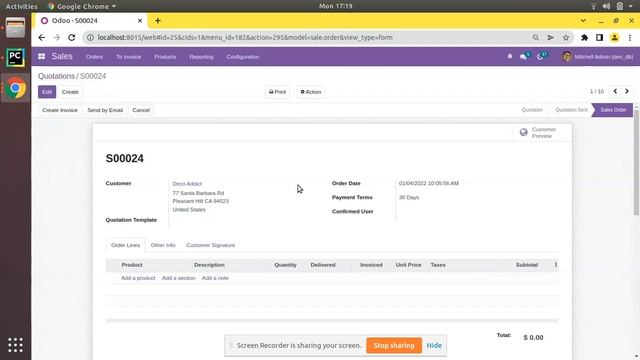Click the Quotation Sent status stage
Screen dimensions: 640x360
tap(571, 110)
